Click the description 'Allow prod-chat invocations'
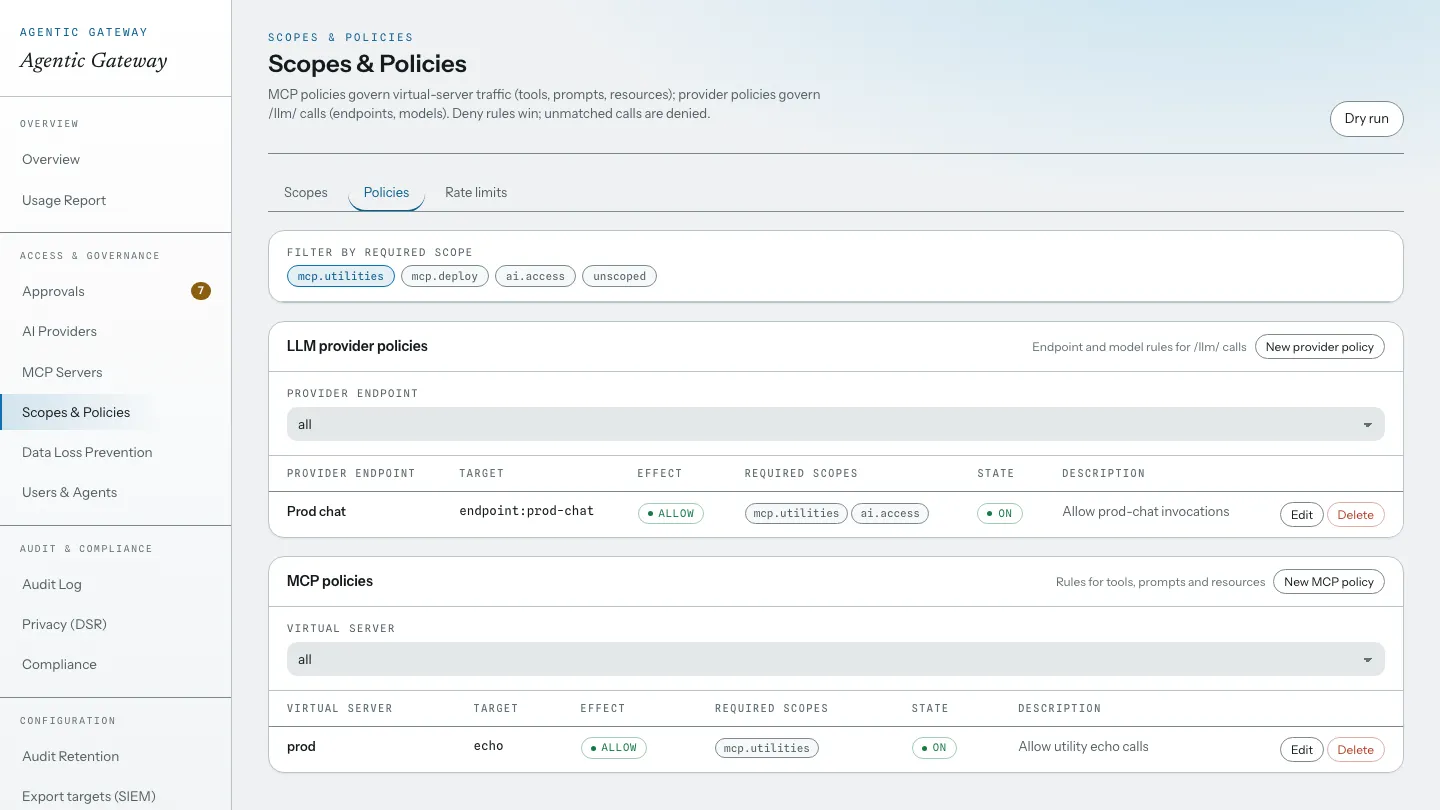The image size is (1440, 810). click(1146, 511)
